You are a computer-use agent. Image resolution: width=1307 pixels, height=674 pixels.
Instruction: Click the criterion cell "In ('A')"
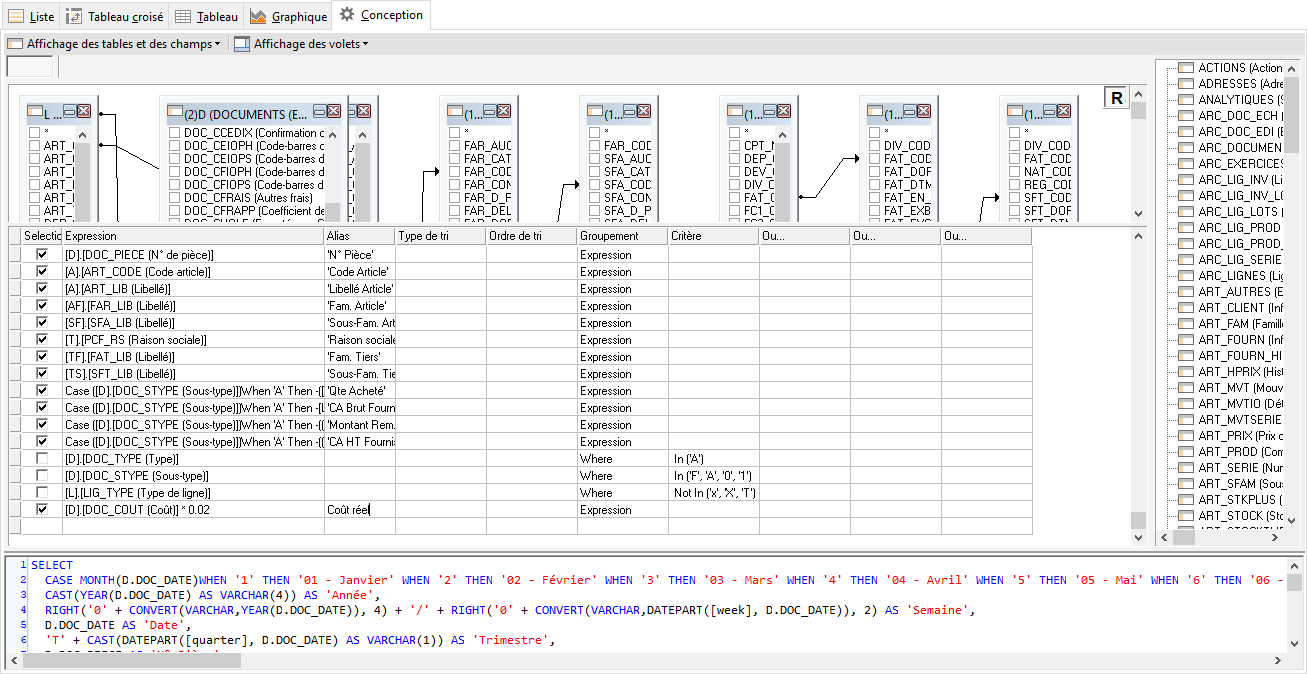(714, 459)
